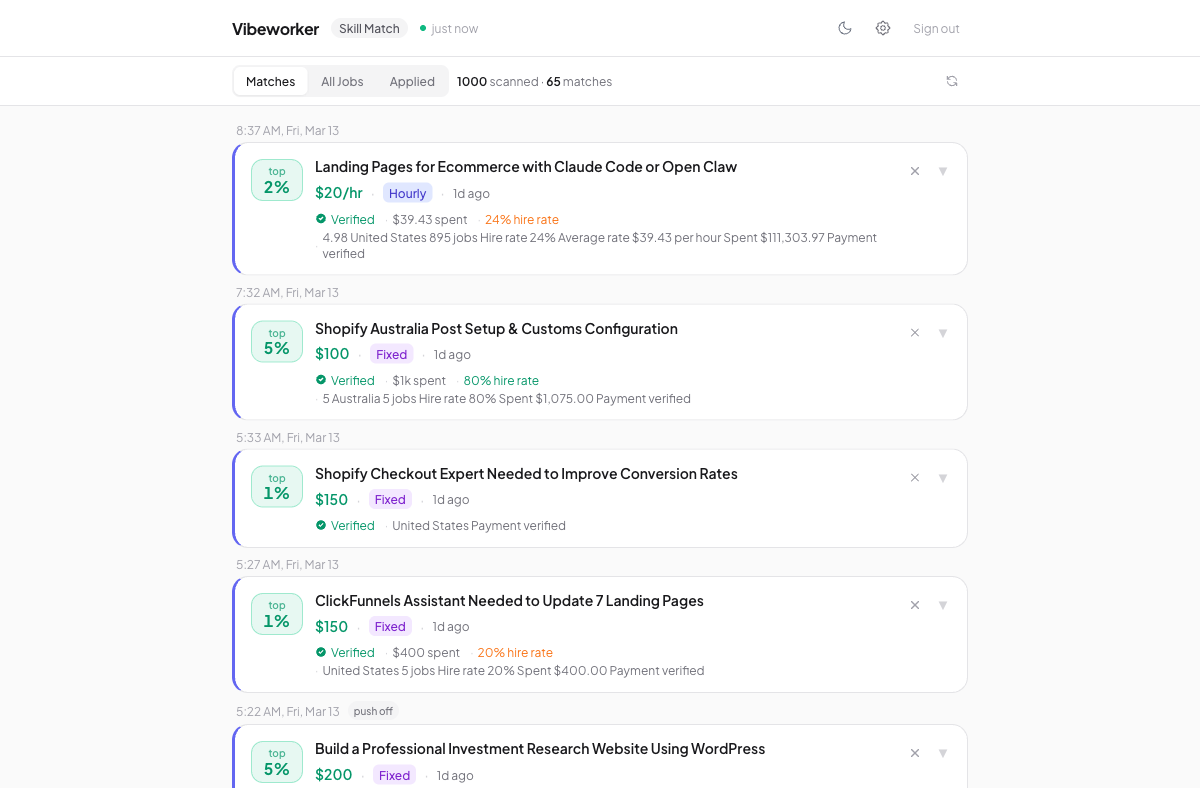The width and height of the screenshot is (1200, 788).
Task: Select the Matches tab
Action: (x=270, y=81)
